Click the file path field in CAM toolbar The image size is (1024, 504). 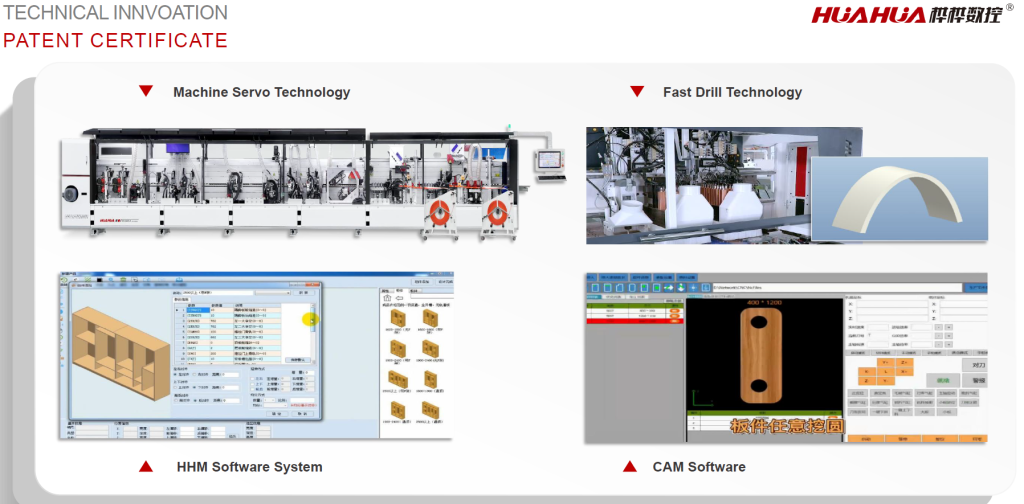tap(820, 288)
